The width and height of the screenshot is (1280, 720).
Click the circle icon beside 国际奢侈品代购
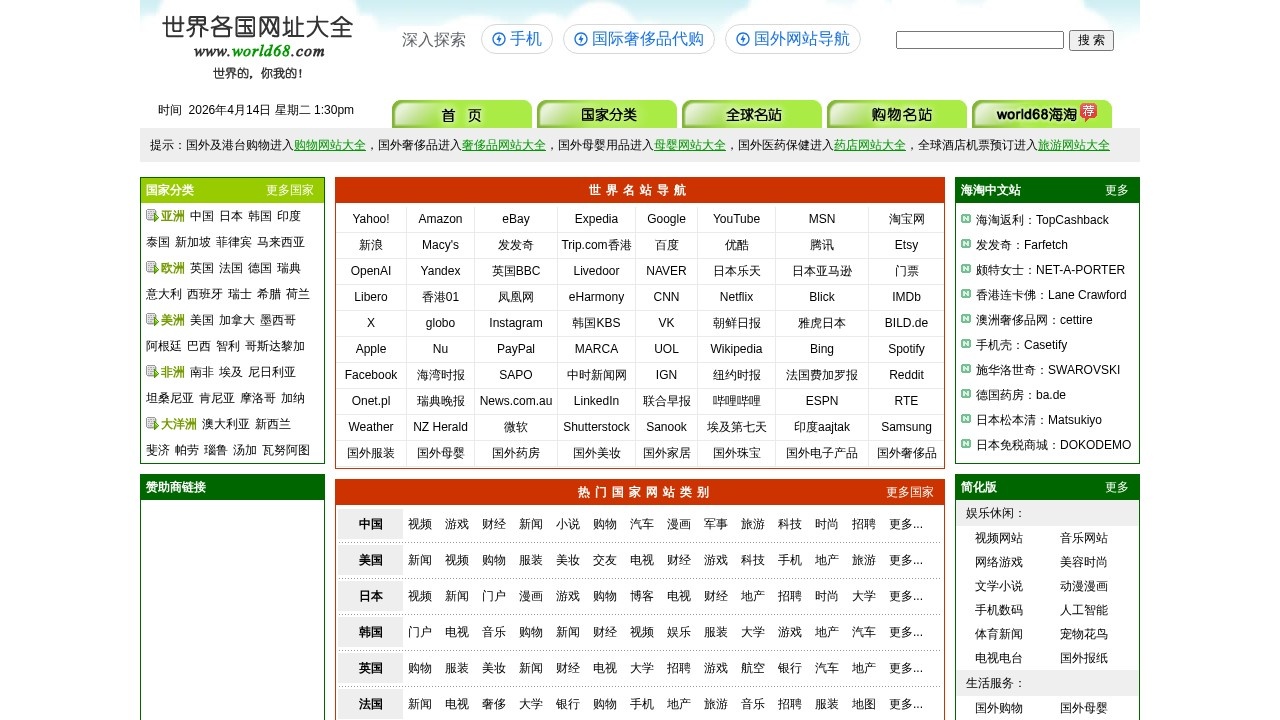581,39
